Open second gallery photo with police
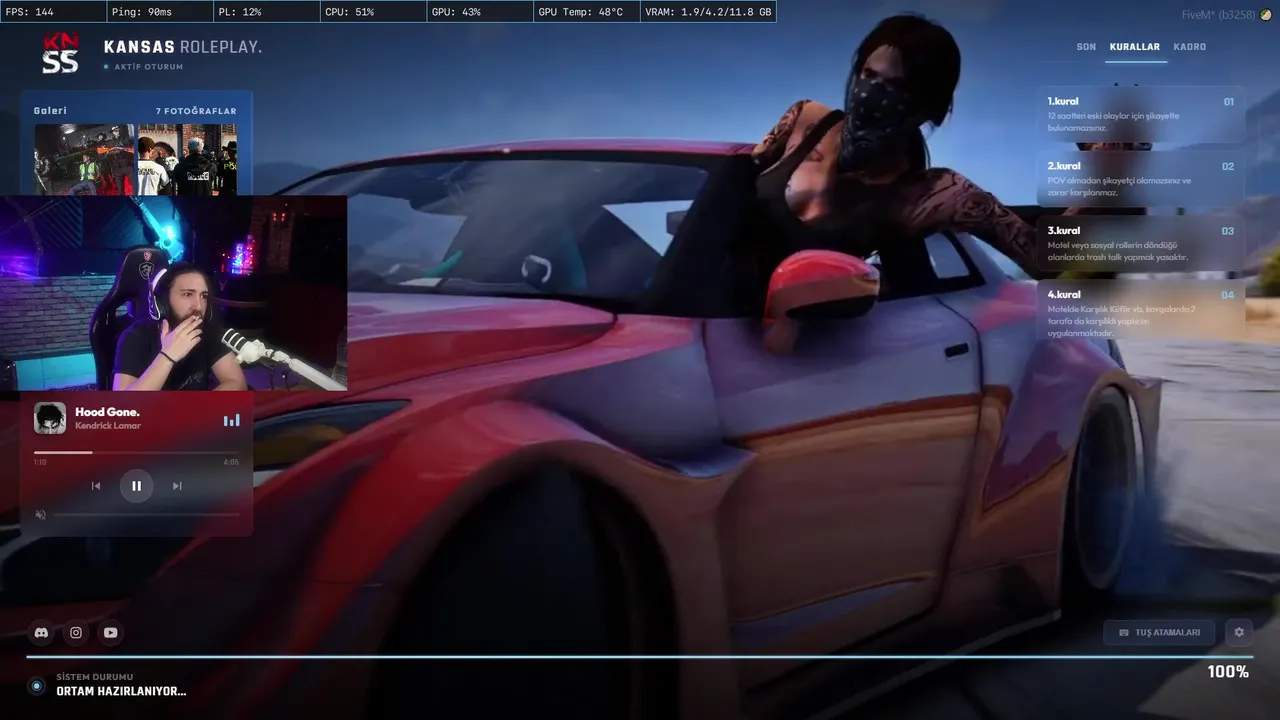1280x720 pixels. [187, 159]
